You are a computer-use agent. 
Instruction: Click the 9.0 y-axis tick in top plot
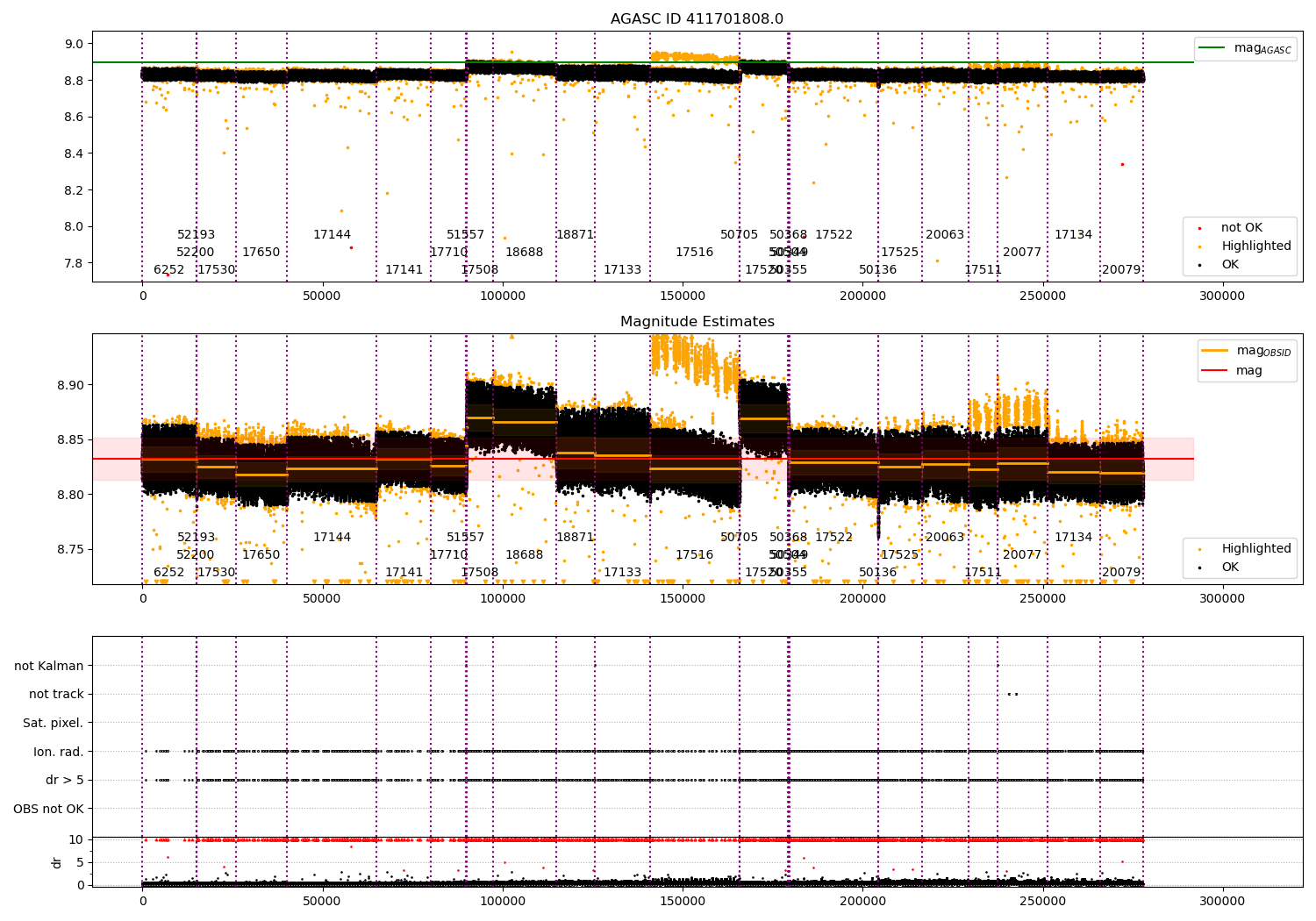[75, 44]
